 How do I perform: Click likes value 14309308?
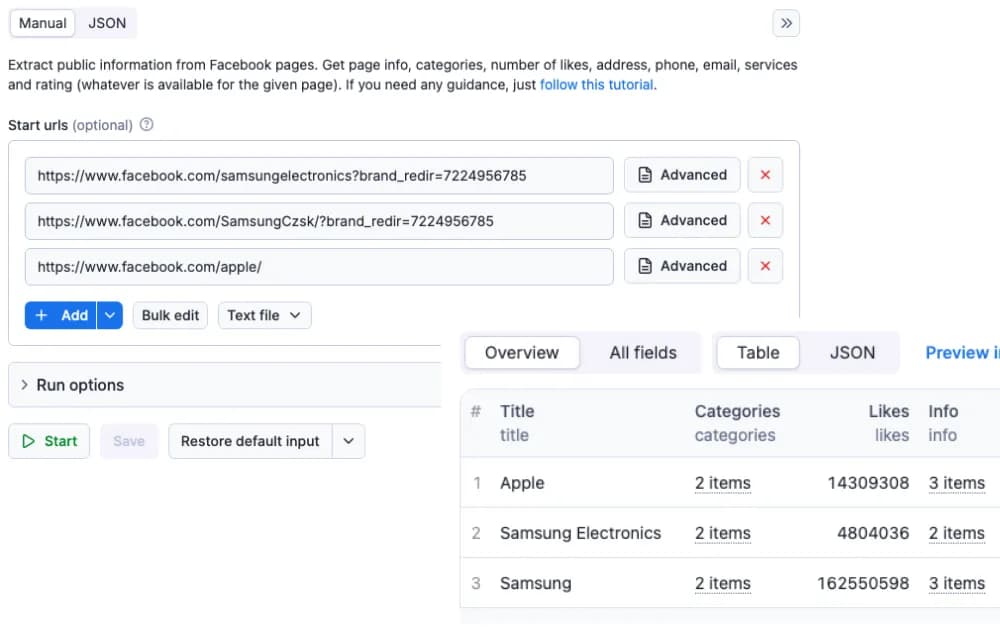coord(868,483)
